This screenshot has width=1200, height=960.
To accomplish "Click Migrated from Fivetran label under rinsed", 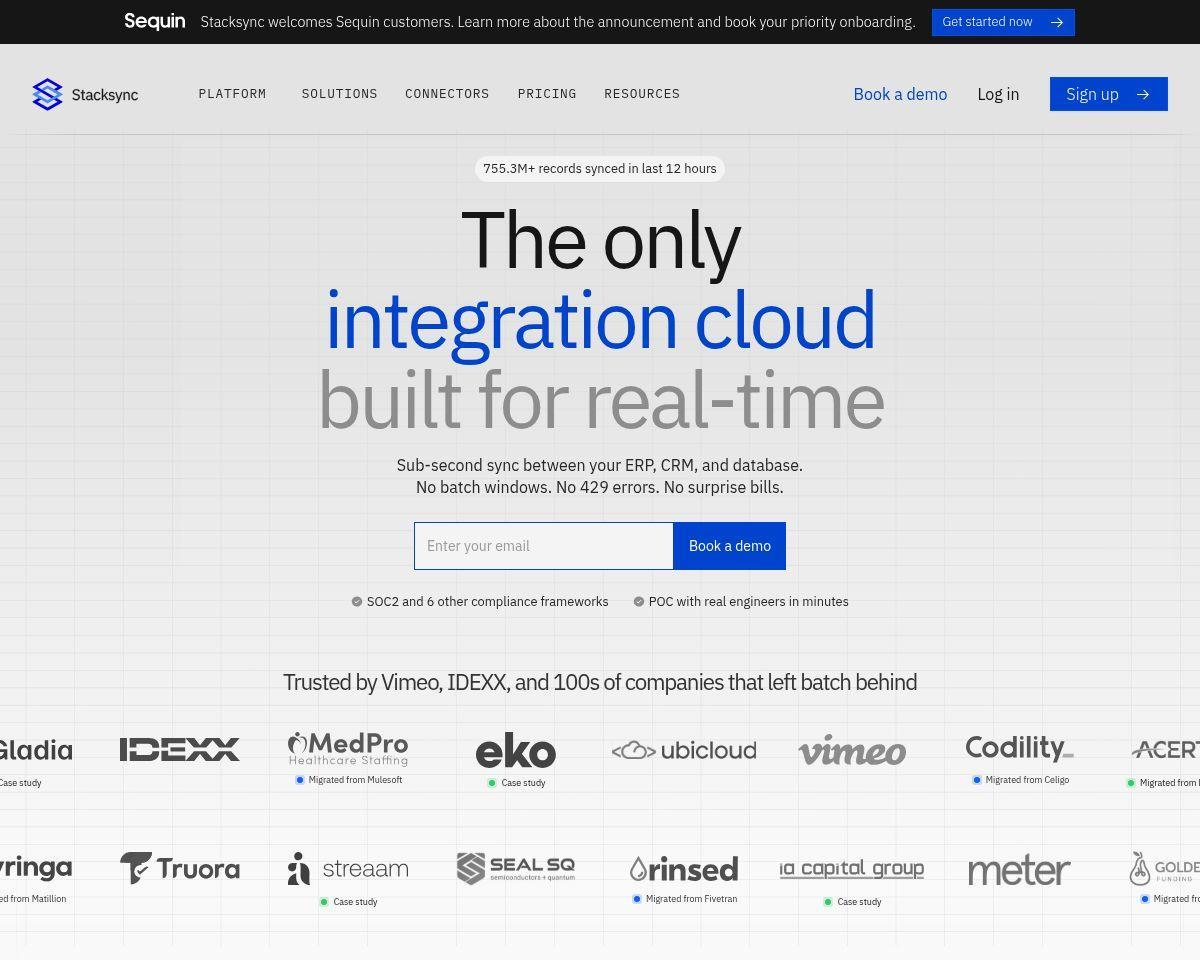I will [684, 899].
